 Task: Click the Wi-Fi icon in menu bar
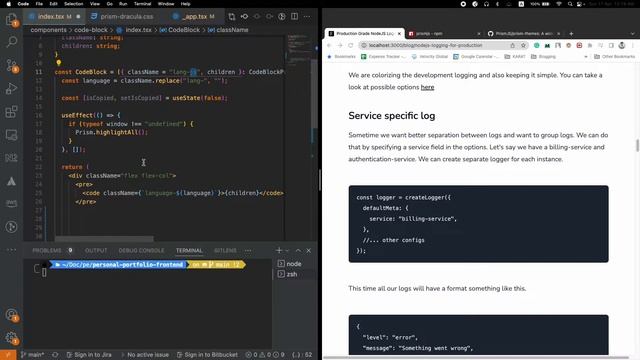[x=559, y=4]
